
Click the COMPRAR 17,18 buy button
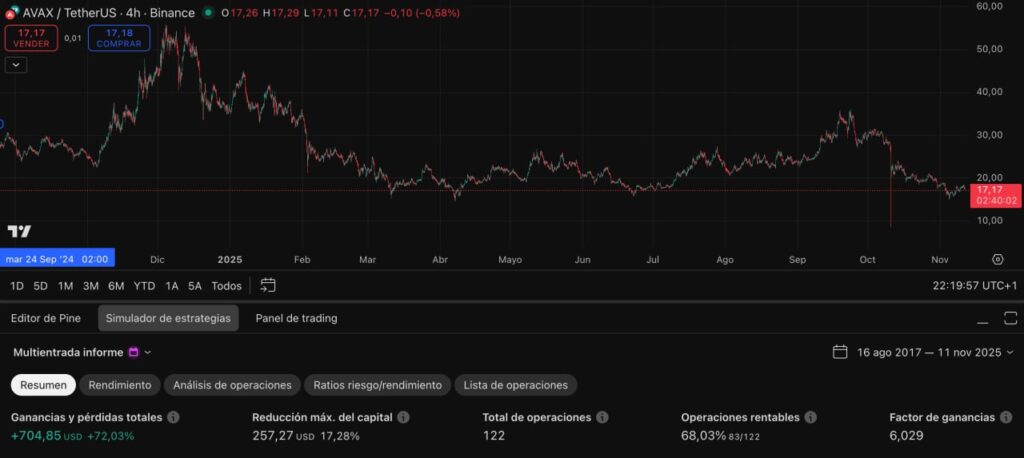point(119,38)
